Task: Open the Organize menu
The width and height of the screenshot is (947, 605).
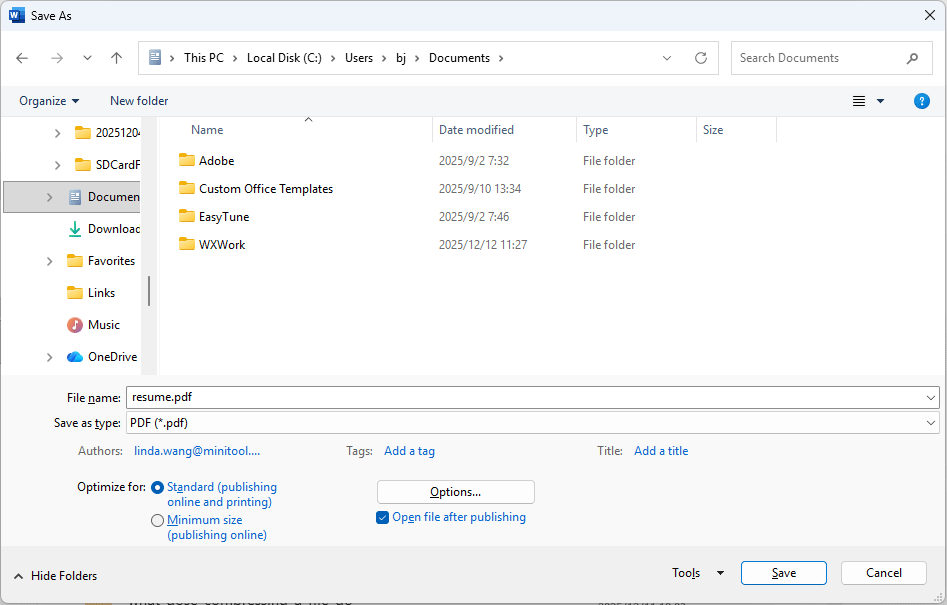Action: coord(48,101)
